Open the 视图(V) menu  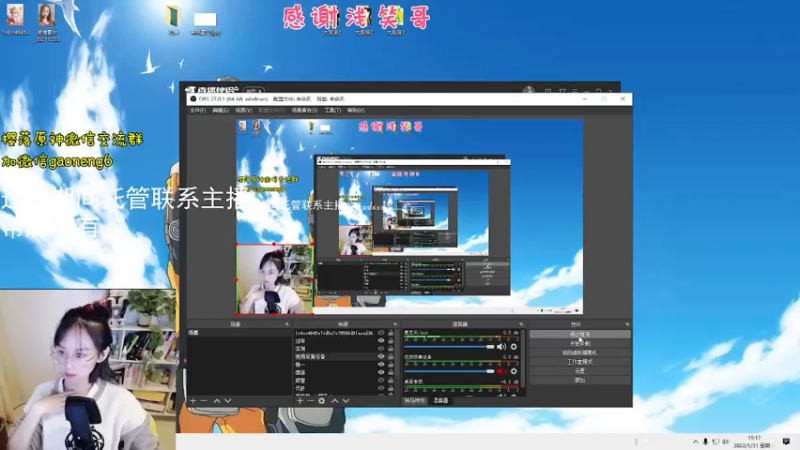pyautogui.click(x=243, y=110)
